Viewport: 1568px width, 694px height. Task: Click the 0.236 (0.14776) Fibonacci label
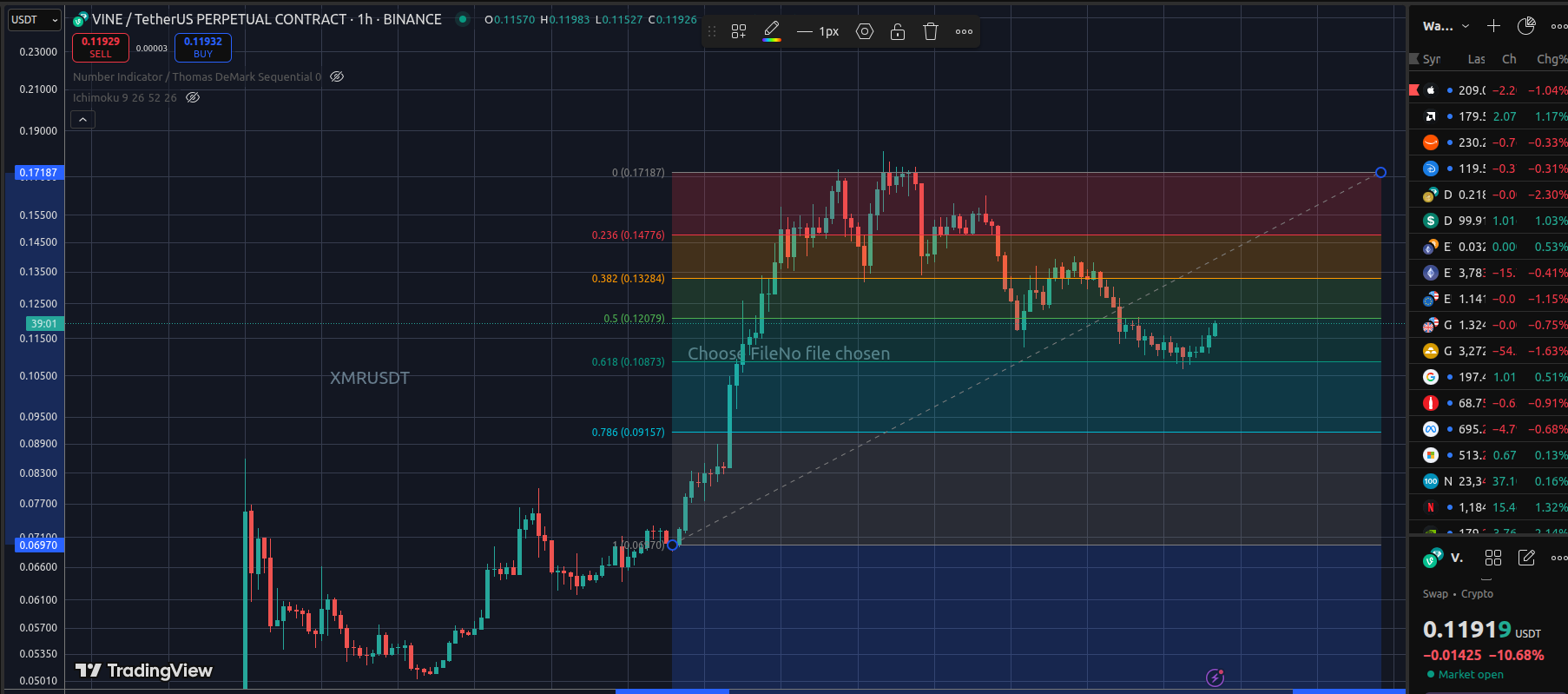[x=628, y=235]
